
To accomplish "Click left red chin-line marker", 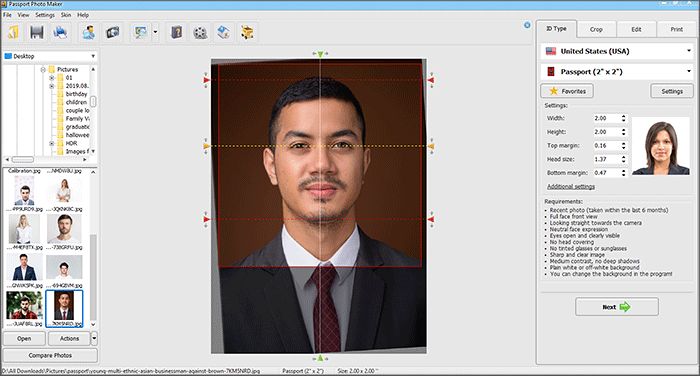I will tap(206, 219).
